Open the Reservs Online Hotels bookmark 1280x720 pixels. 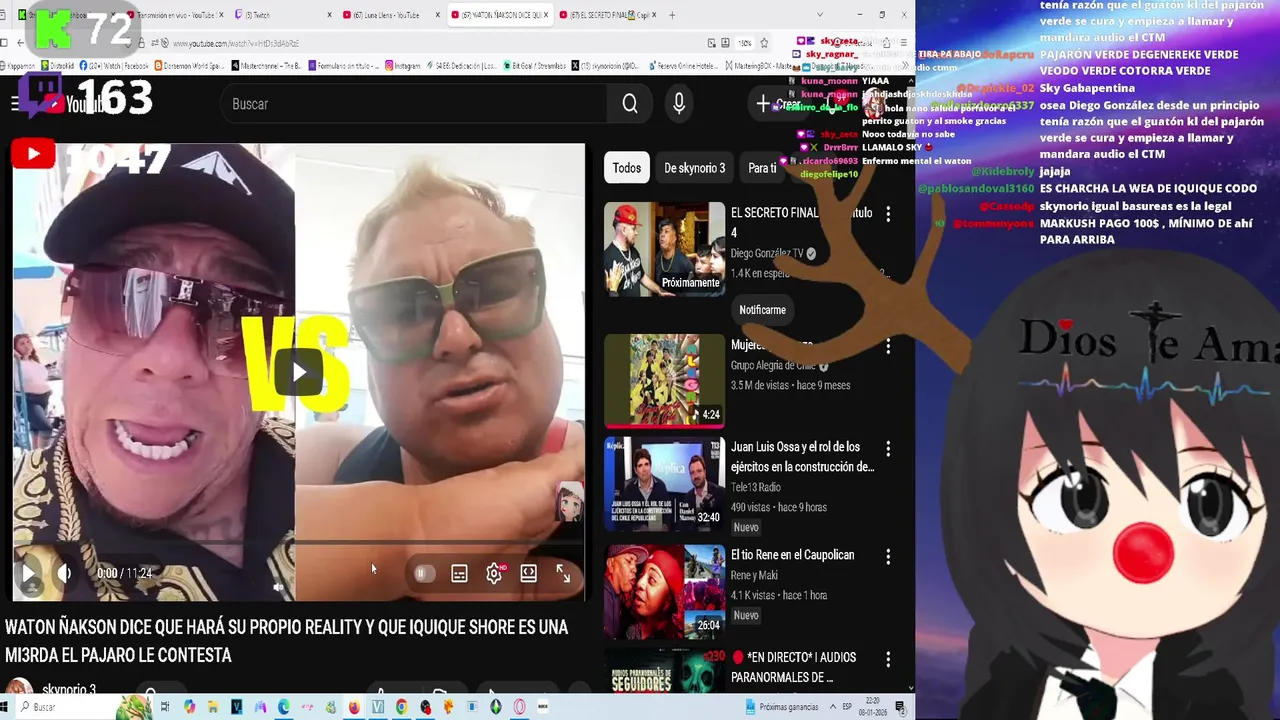(684, 66)
